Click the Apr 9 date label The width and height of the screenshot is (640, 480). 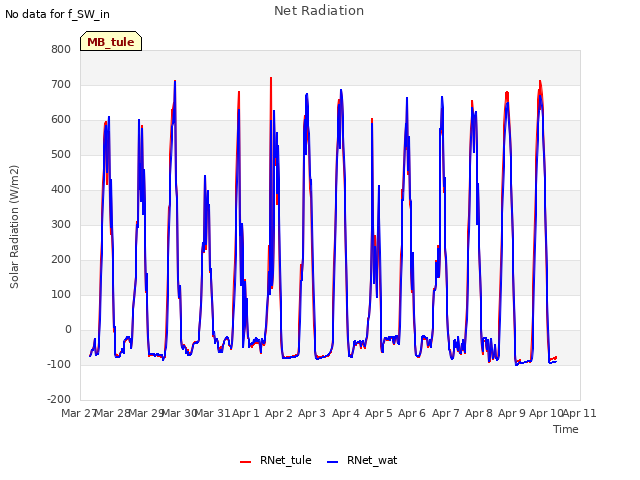[x=512, y=413]
